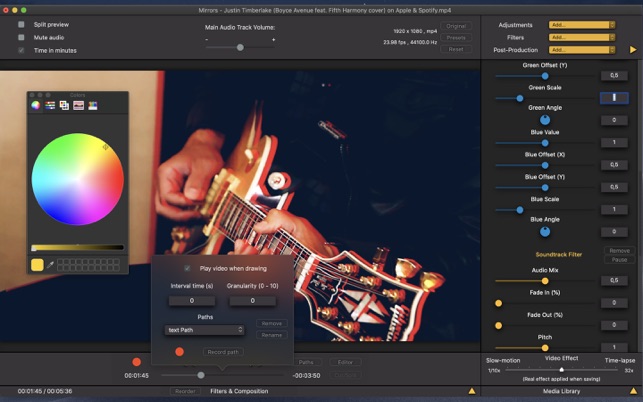Rotate the Green Angle dial
The width and height of the screenshot is (643, 402).
coord(545,120)
